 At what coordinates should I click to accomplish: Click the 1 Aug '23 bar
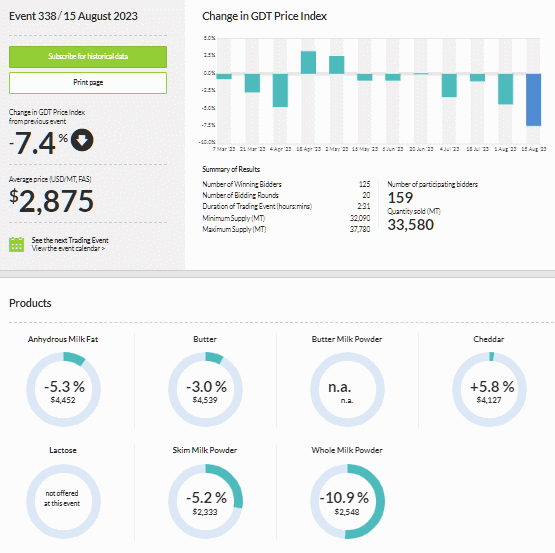click(505, 89)
